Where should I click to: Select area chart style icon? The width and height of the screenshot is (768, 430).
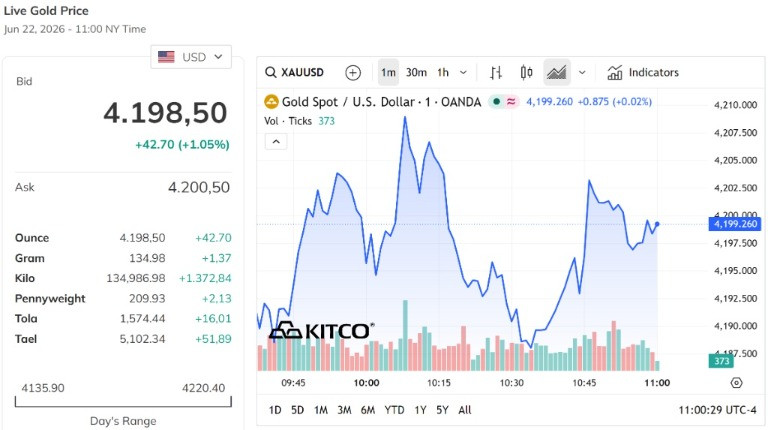(556, 72)
